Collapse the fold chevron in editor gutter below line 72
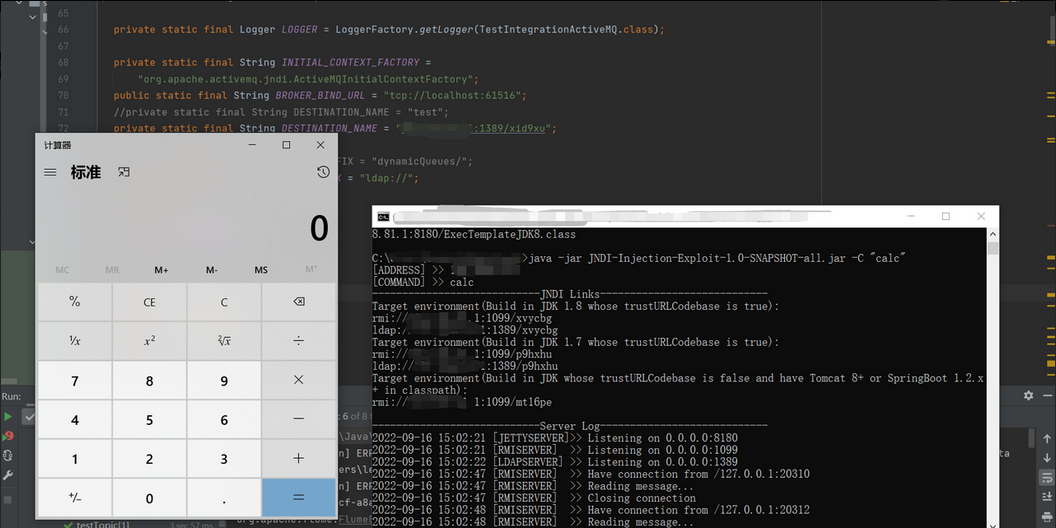1056x528 pixels. (x=32, y=241)
